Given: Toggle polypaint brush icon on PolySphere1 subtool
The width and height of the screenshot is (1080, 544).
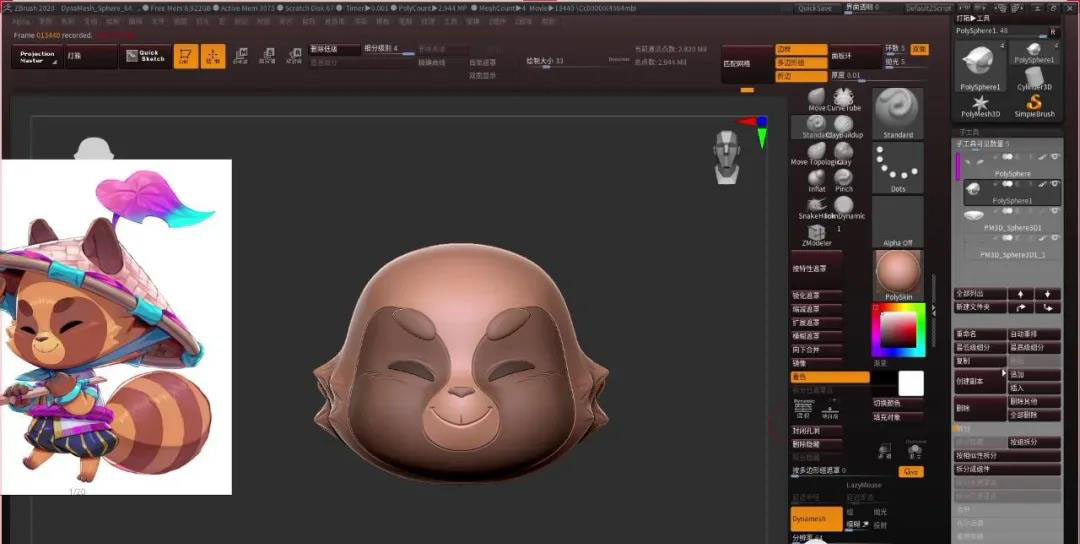Looking at the screenshot, I should tap(1043, 185).
